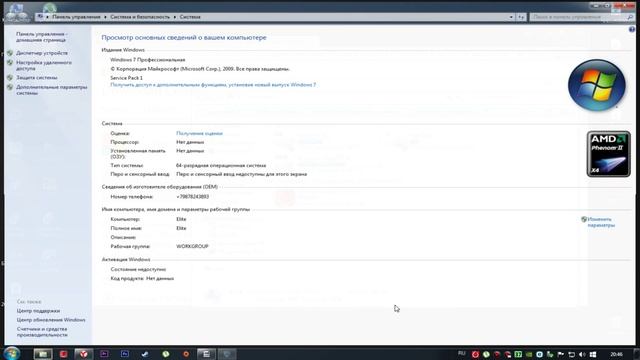Launch Steam from the taskbar

click(x=145, y=354)
